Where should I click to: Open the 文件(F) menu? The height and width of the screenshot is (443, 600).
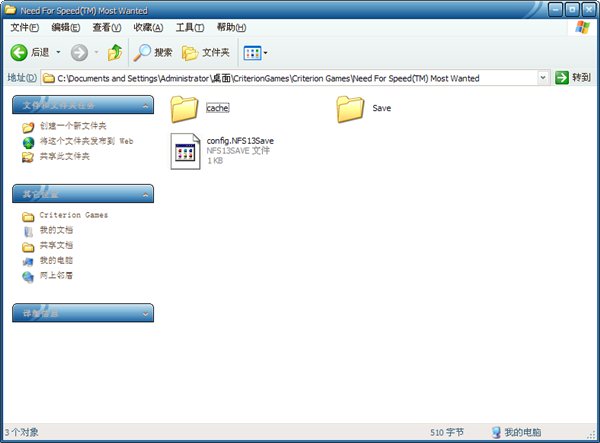click(25, 28)
